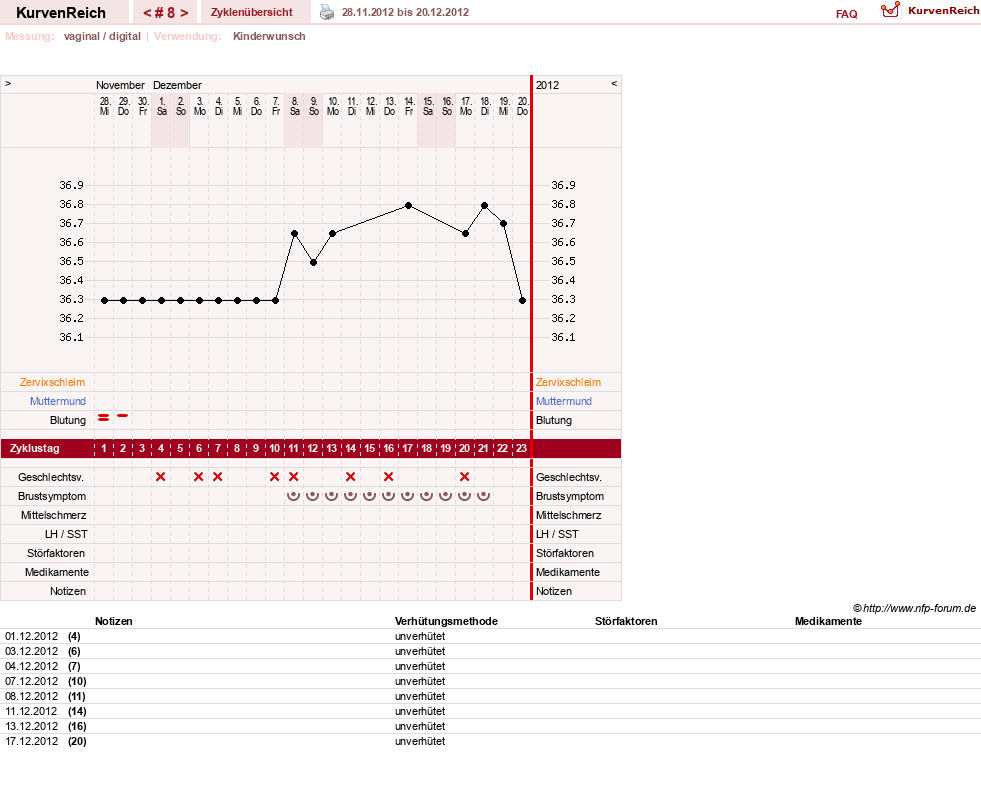Open the http://www.nfp-forum.de link
Image resolution: width=981 pixels, height=800 pixels.
click(x=920, y=608)
